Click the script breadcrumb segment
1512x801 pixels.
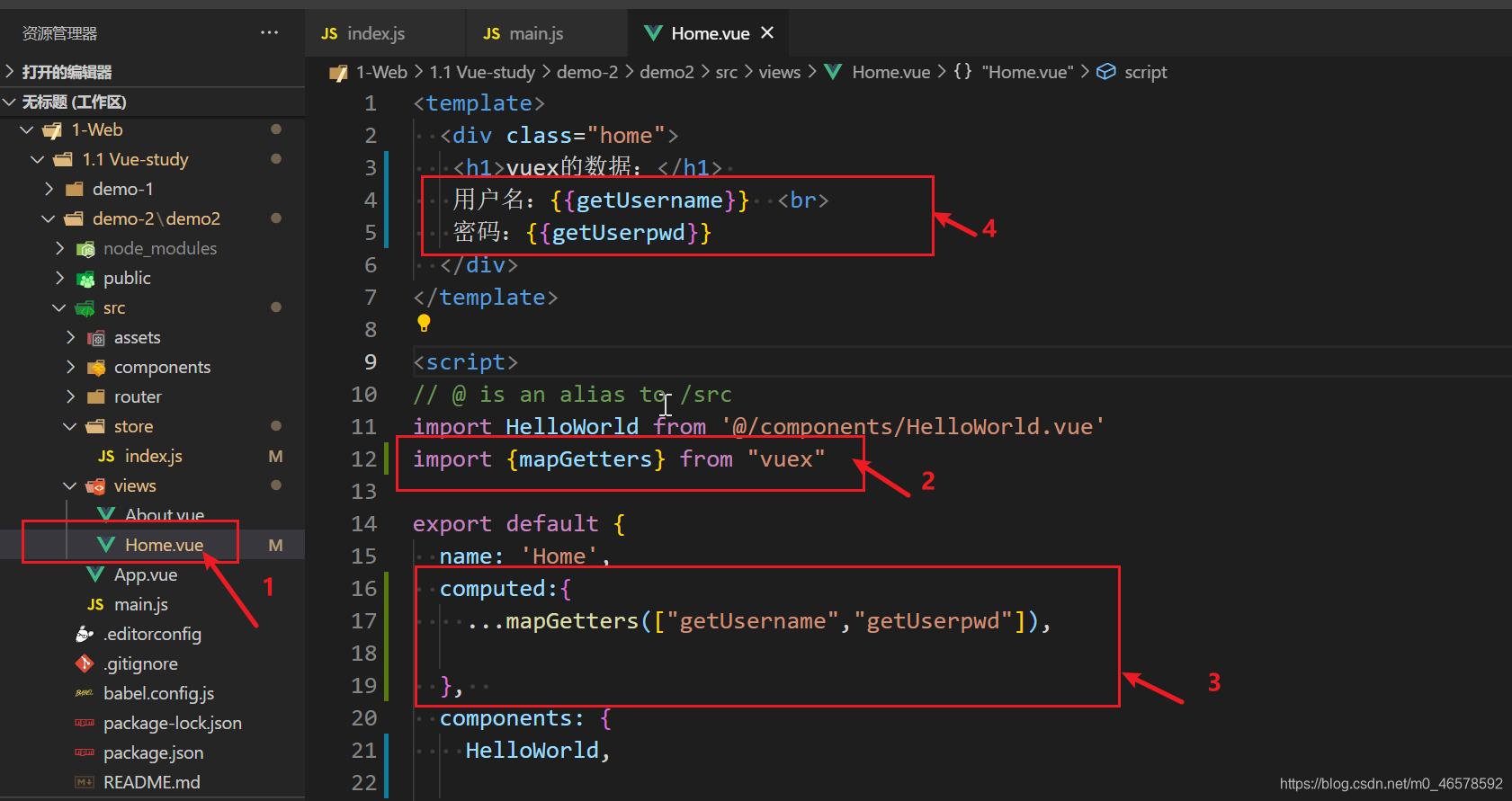coord(1146,72)
